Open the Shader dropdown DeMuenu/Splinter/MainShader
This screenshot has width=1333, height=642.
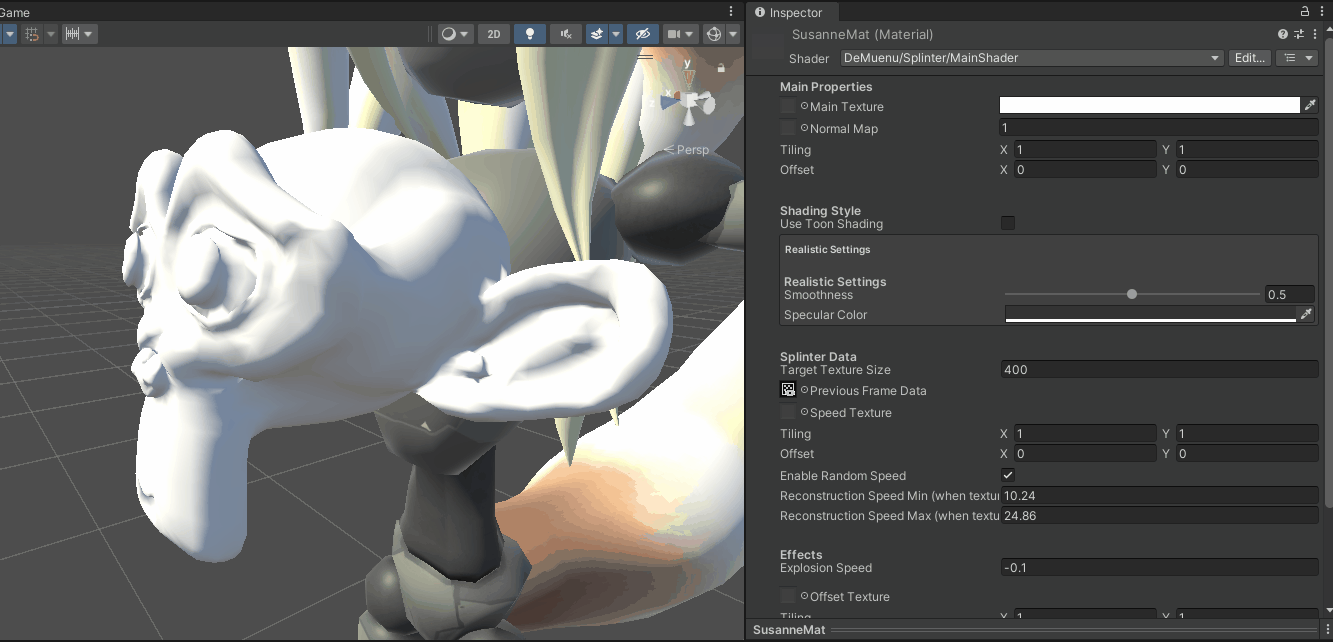tap(1032, 58)
